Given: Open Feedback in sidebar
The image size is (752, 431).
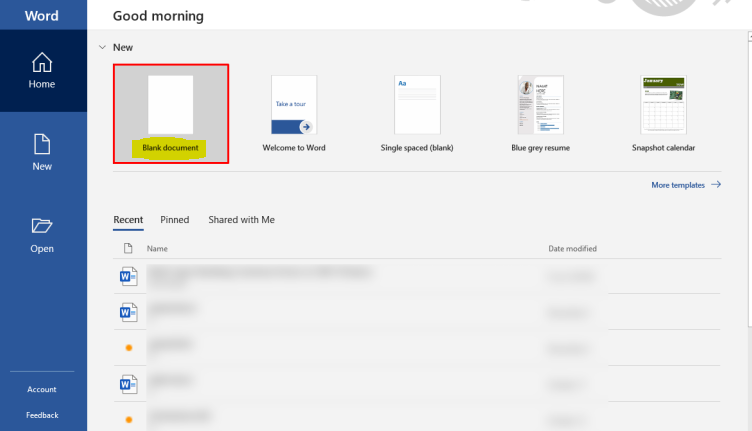Looking at the screenshot, I should tap(42, 415).
